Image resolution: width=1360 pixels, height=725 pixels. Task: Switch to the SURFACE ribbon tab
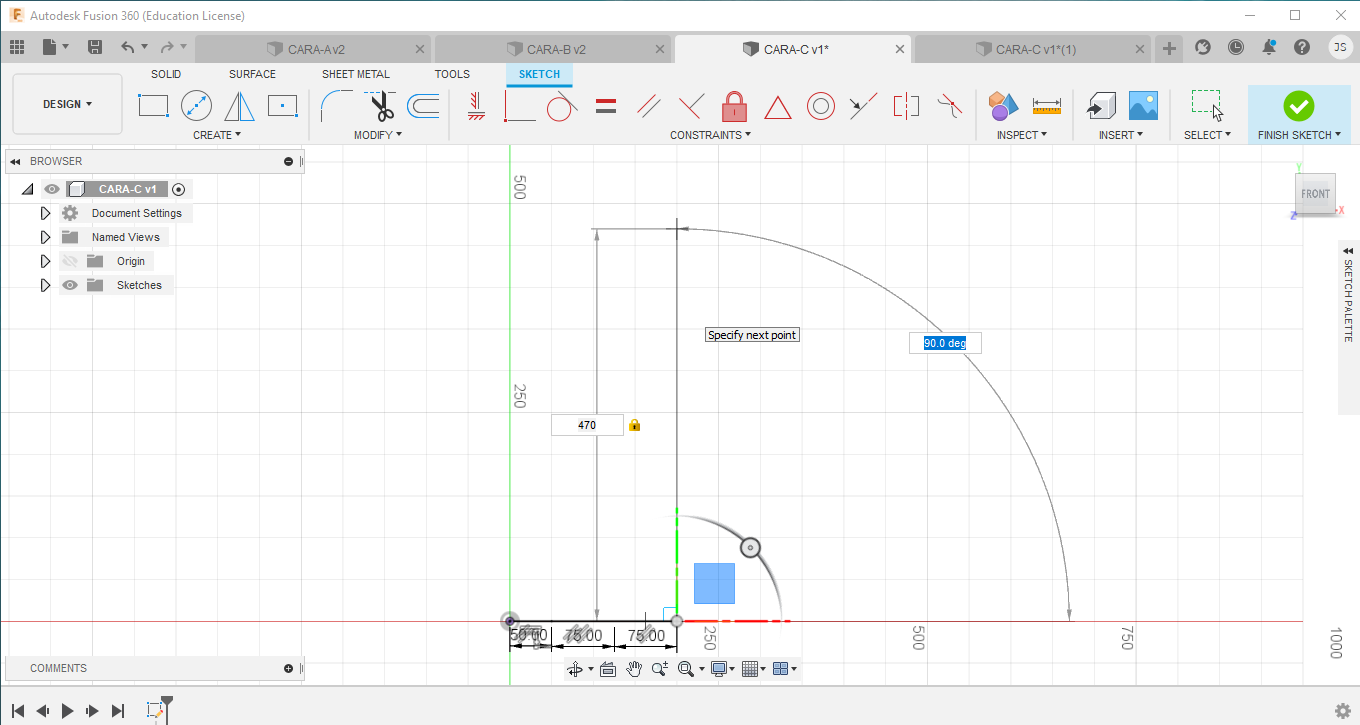click(x=252, y=74)
